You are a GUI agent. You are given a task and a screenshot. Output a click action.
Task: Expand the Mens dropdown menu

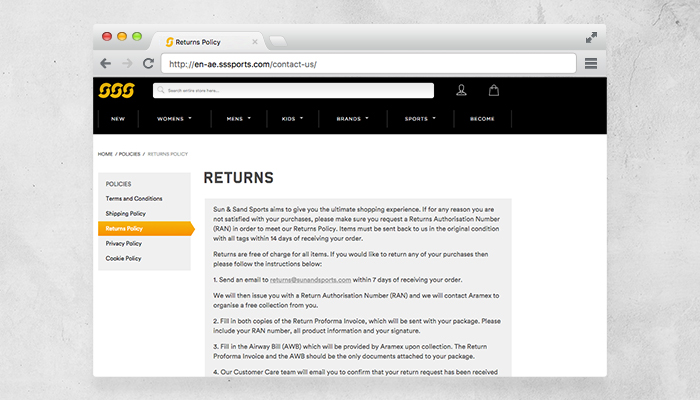[x=239, y=118]
